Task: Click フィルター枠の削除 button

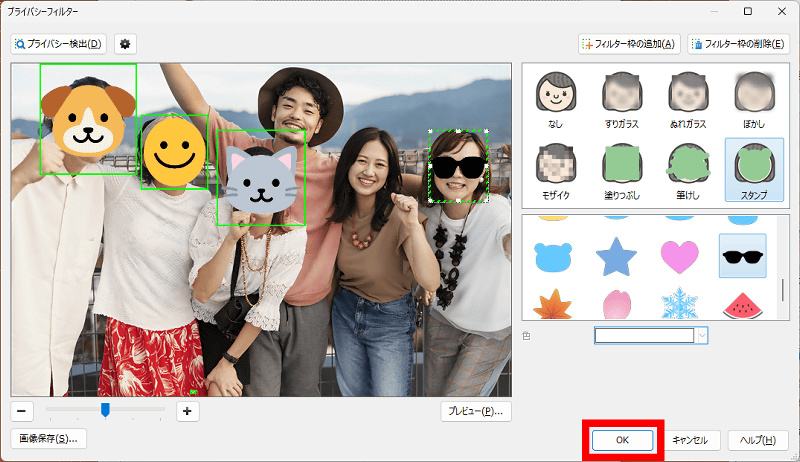Action: click(738, 44)
